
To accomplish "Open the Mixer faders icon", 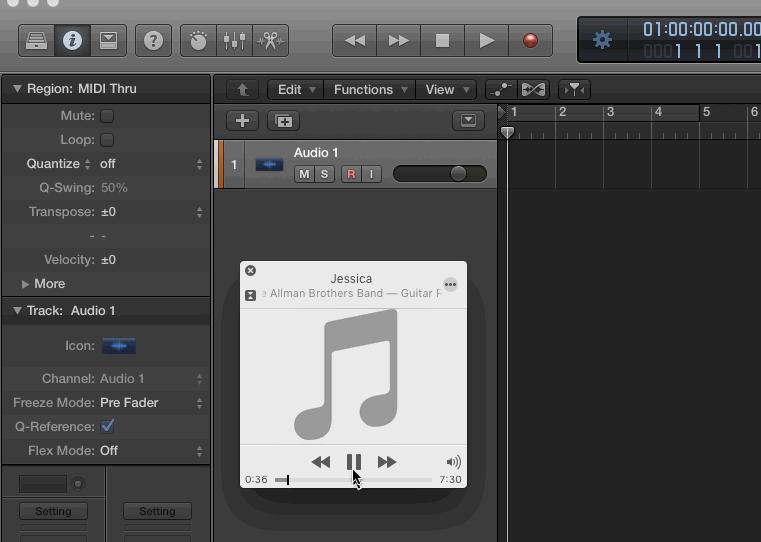I will (x=234, y=41).
